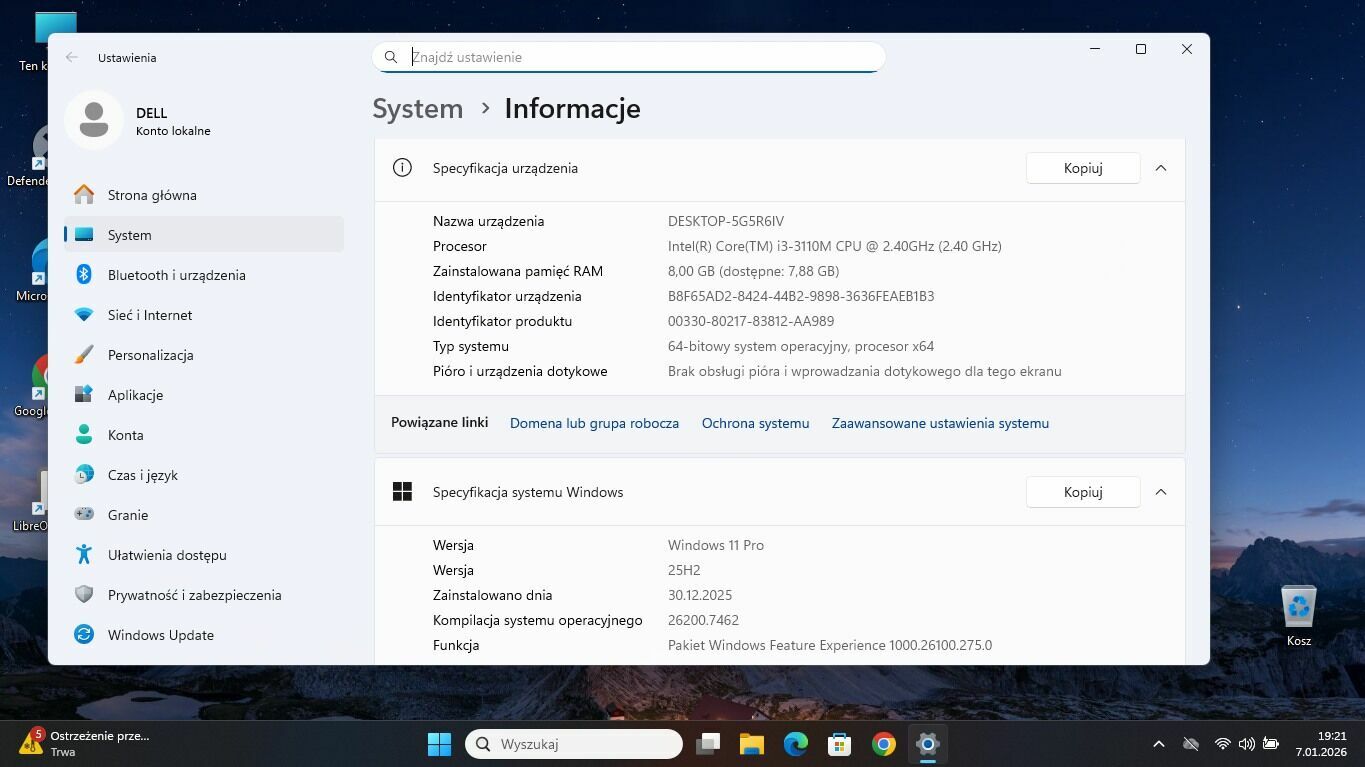1365x767 pixels.
Task: Open Google Chrome from the taskbar
Action: [x=883, y=744]
